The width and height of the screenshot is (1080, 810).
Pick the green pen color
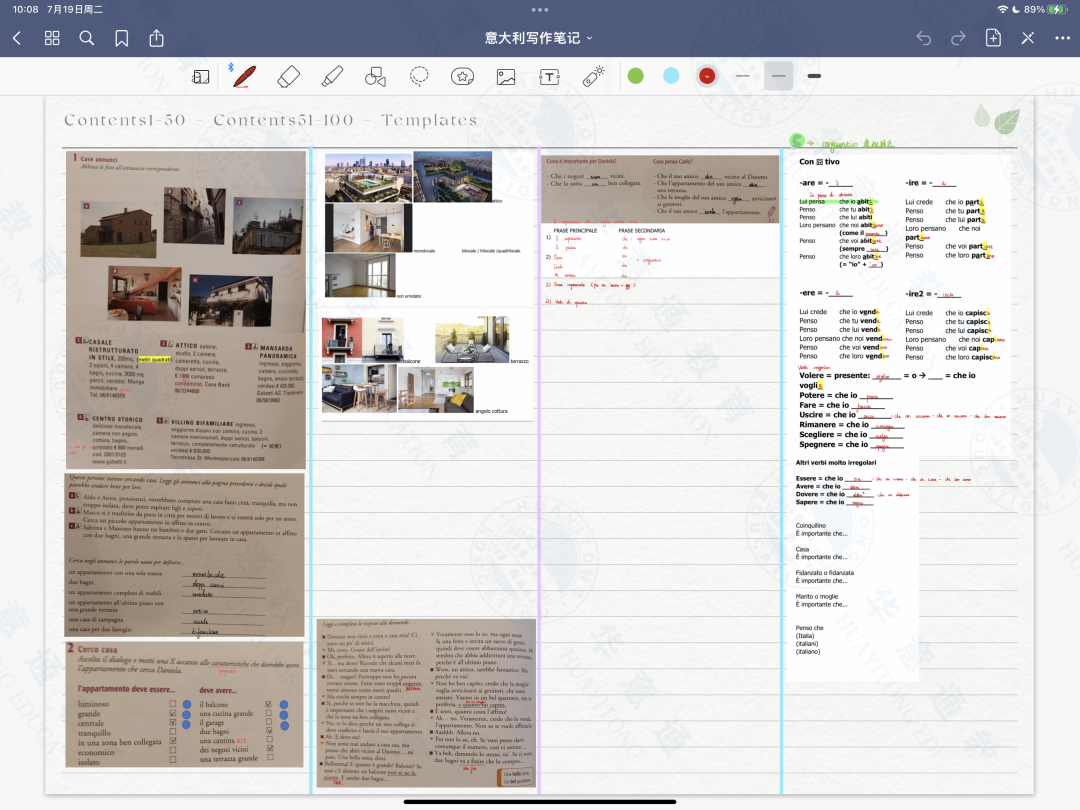point(636,76)
